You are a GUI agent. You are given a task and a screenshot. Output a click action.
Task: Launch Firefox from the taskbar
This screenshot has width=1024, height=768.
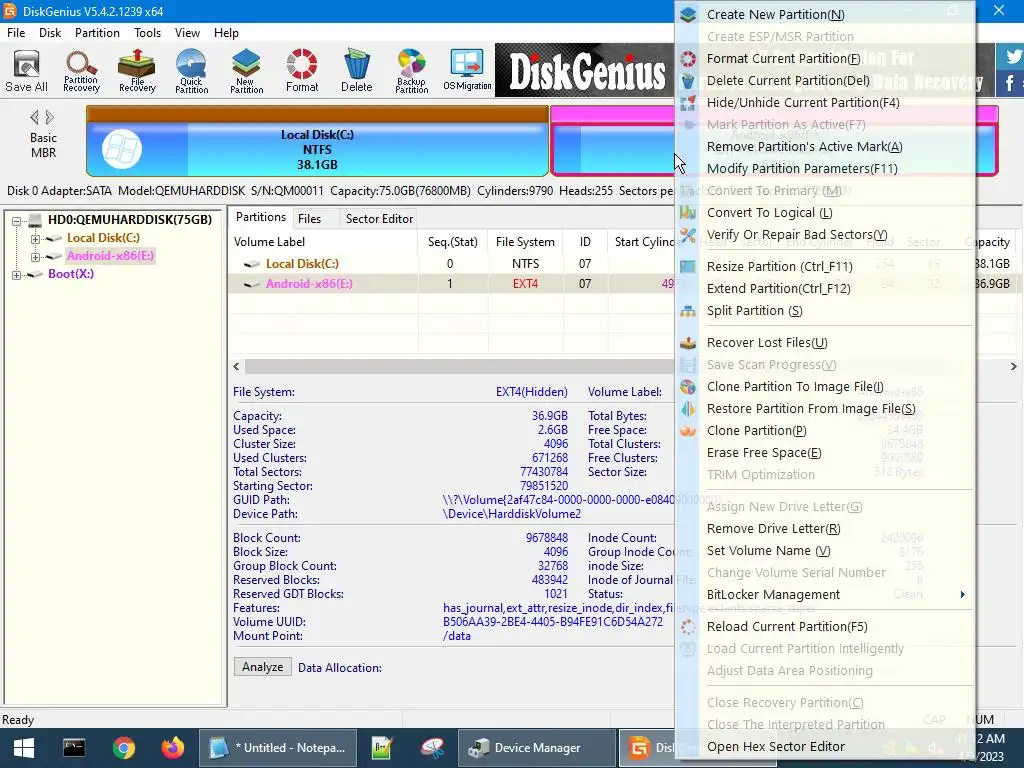[x=173, y=748]
